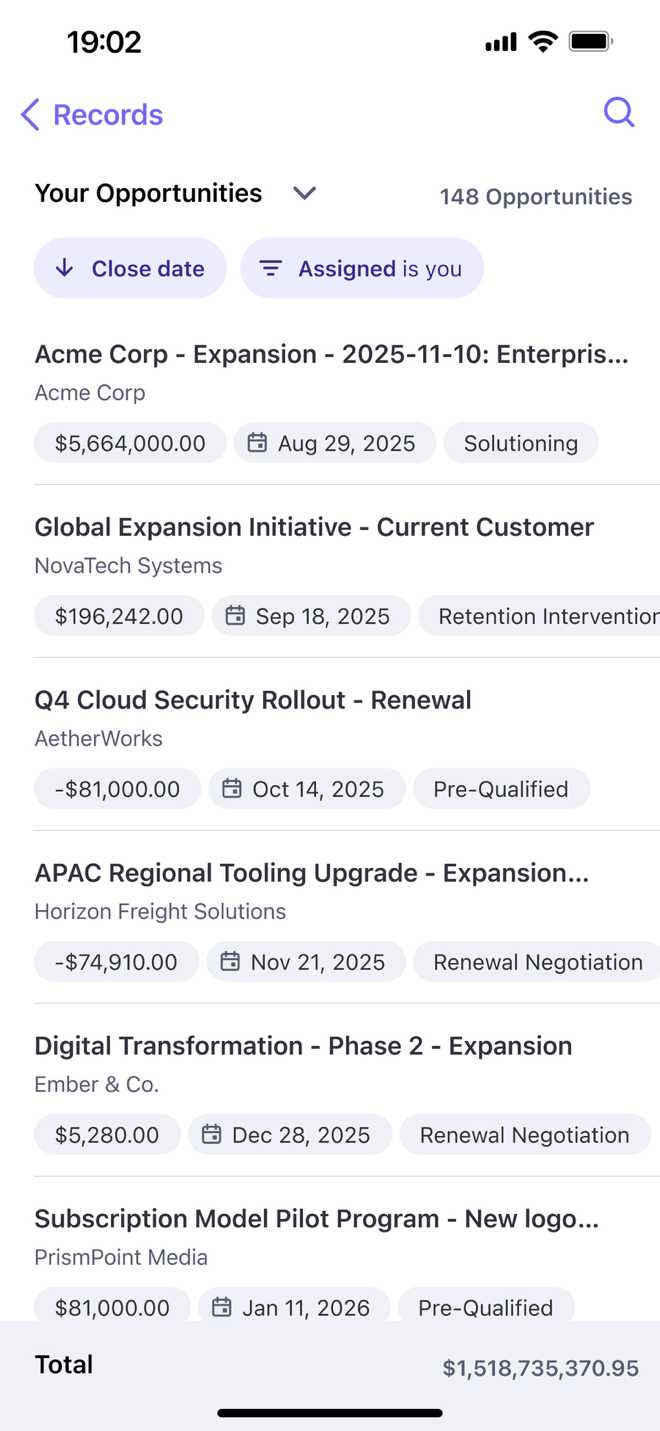Viewport: 660px width, 1431px height.
Task: Expand the Your Opportunities view dropdown chevron
Action: (x=305, y=193)
